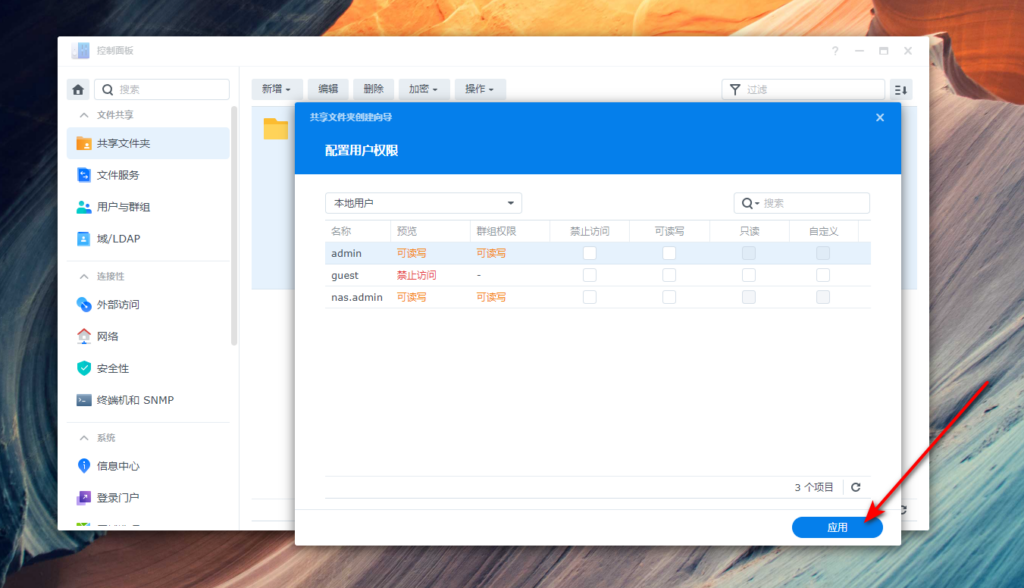Click the sidebar scrollbar
The height and width of the screenshot is (588, 1024).
coord(234,225)
